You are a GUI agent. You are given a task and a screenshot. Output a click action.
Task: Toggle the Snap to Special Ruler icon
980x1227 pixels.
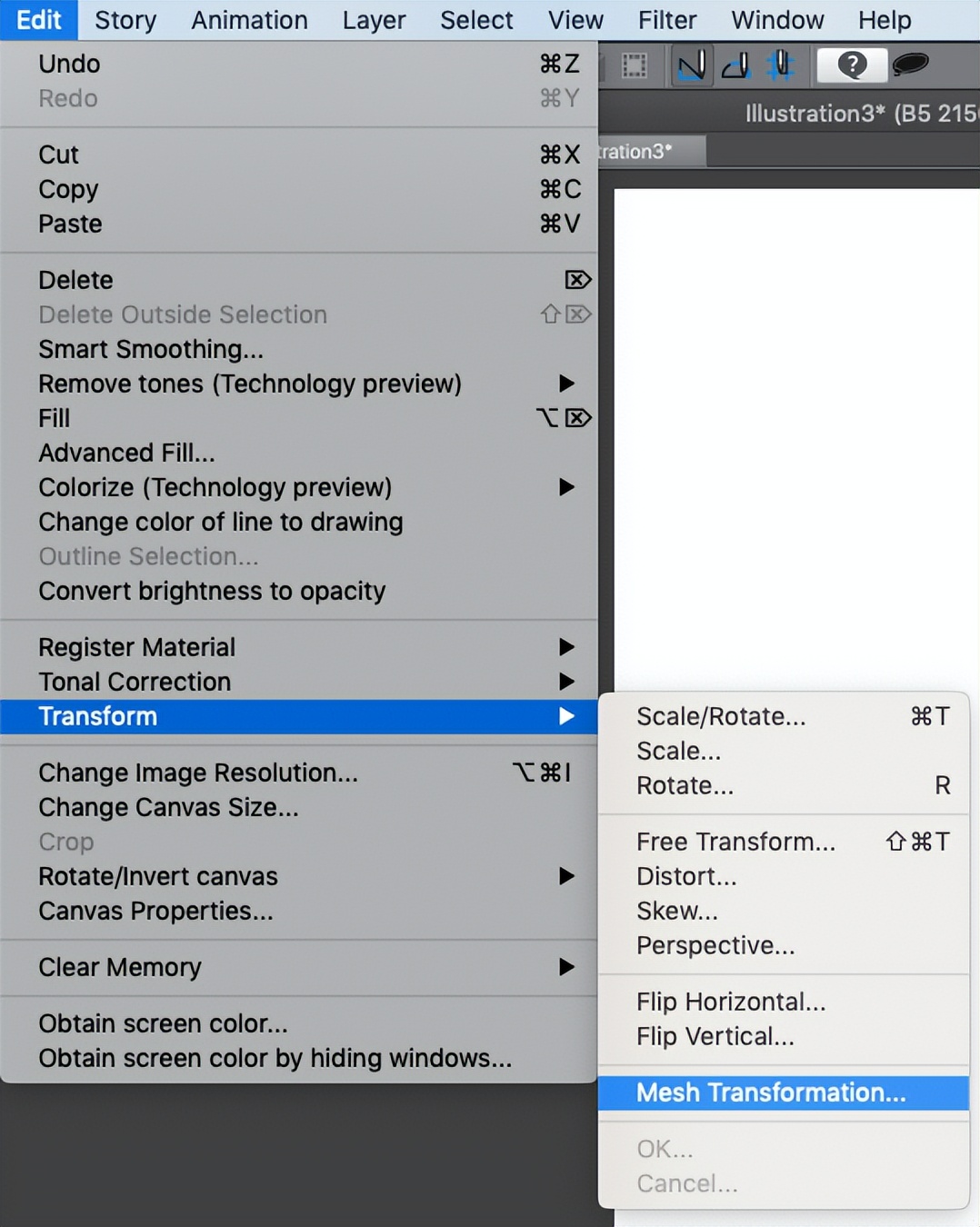pos(735,65)
